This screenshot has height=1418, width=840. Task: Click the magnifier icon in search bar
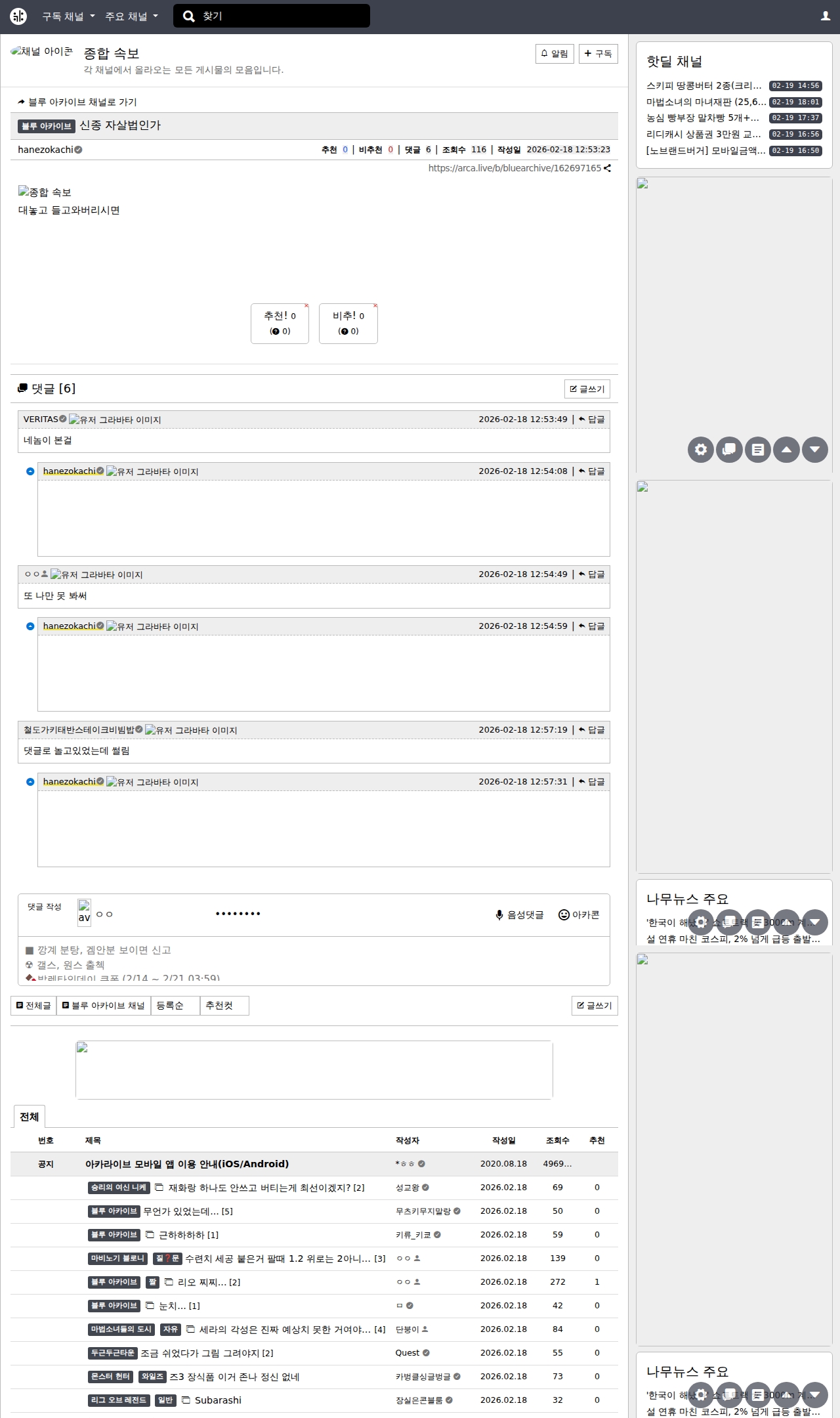[x=189, y=16]
